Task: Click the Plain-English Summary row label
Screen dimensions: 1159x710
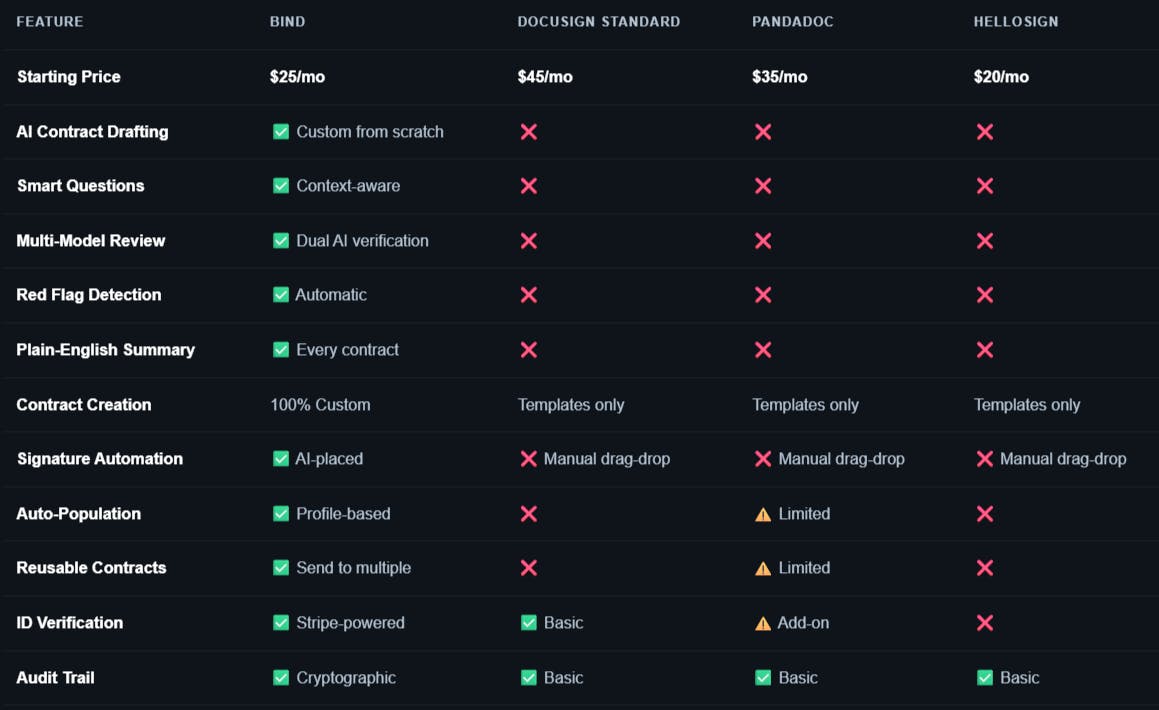Action: (106, 349)
